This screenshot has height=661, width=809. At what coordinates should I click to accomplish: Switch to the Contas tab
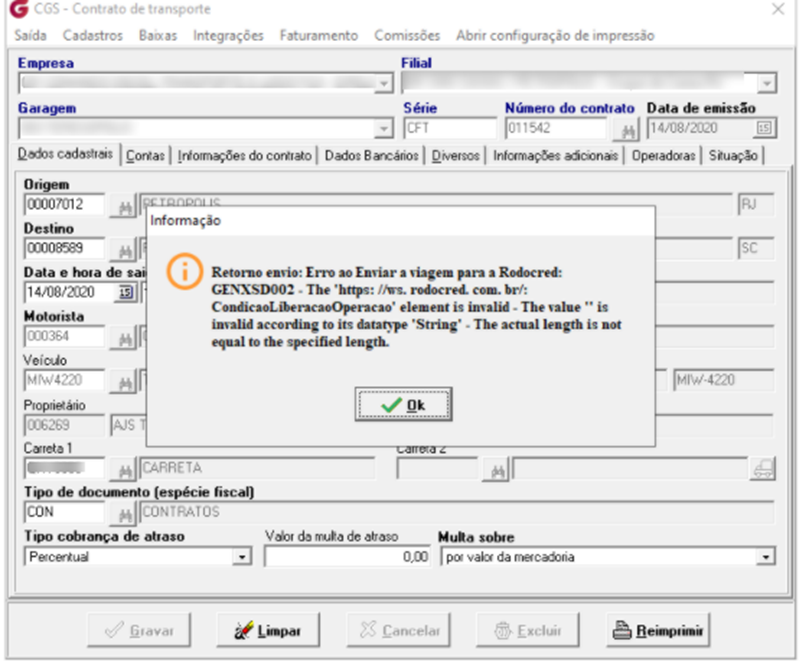click(145, 155)
